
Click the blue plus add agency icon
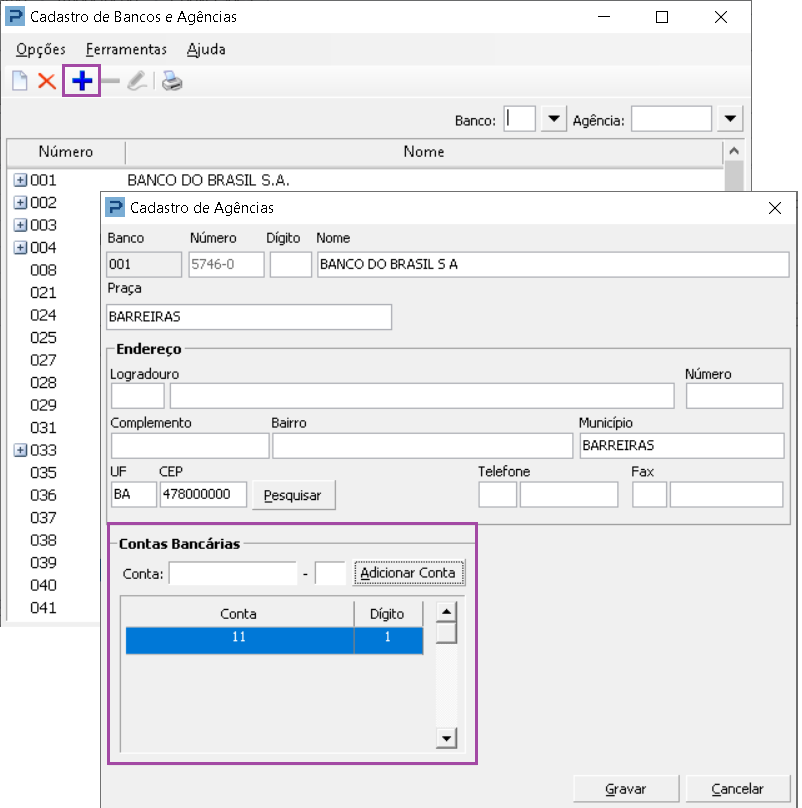pyautogui.click(x=81, y=81)
